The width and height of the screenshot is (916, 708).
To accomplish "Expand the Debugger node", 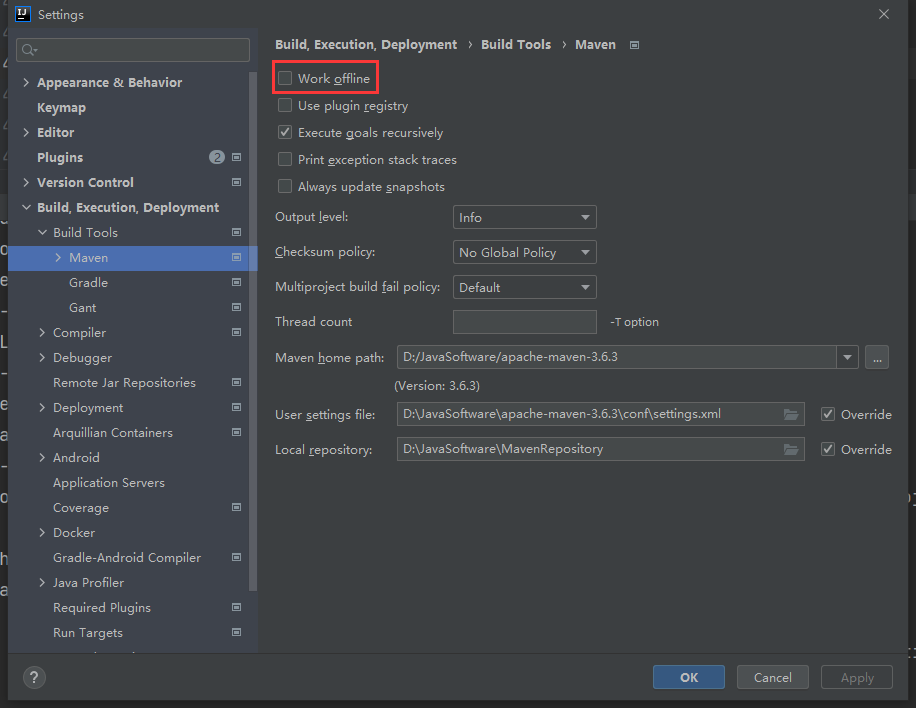I will point(42,358).
